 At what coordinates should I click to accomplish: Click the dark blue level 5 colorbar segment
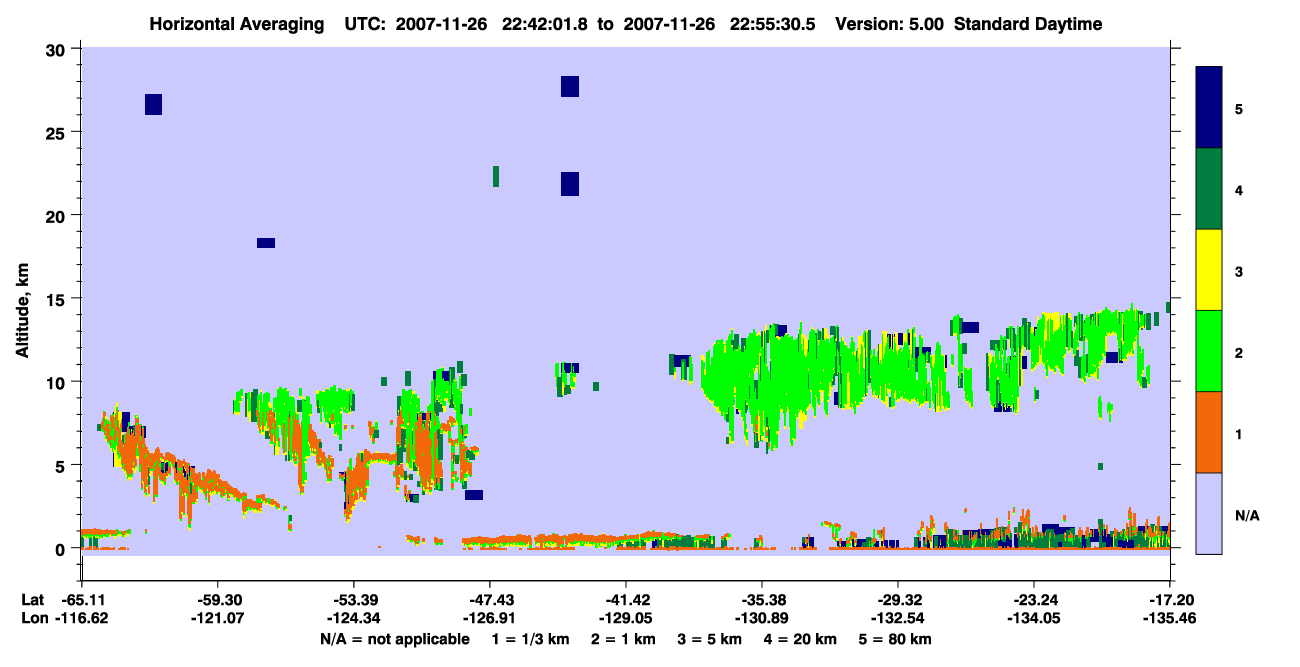pyautogui.click(x=1209, y=108)
